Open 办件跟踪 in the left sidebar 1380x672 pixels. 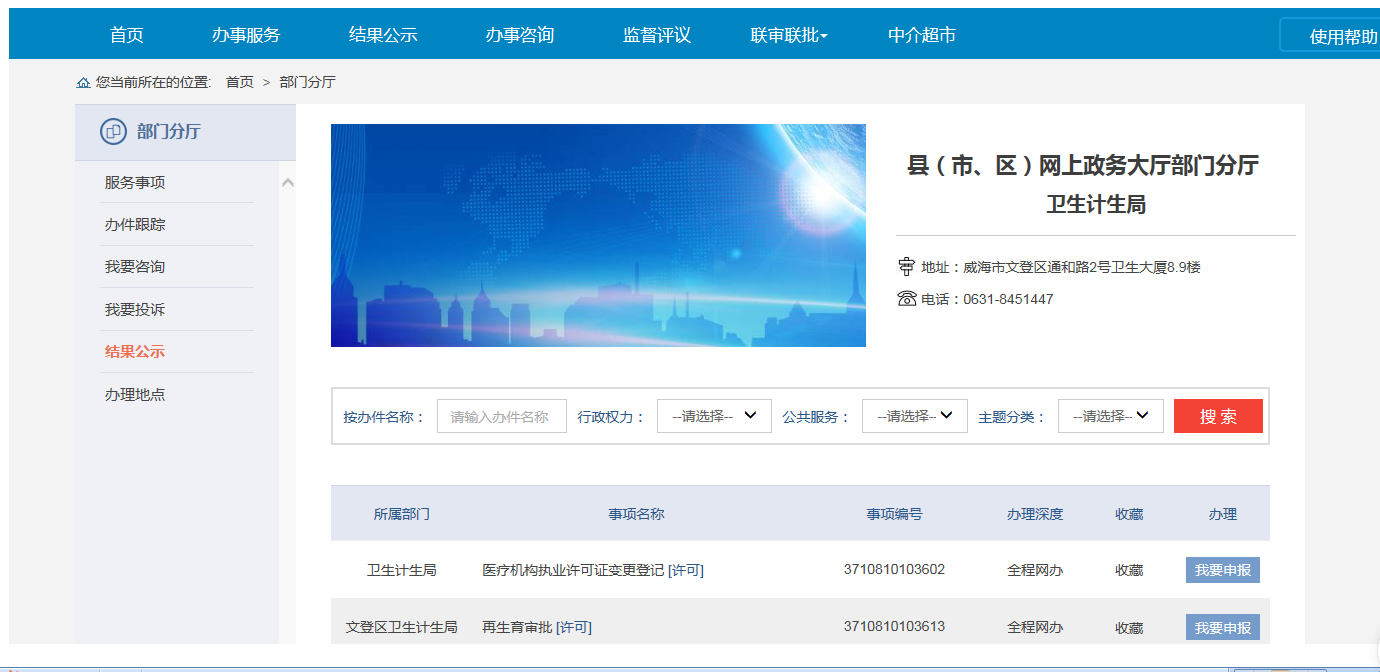135,225
